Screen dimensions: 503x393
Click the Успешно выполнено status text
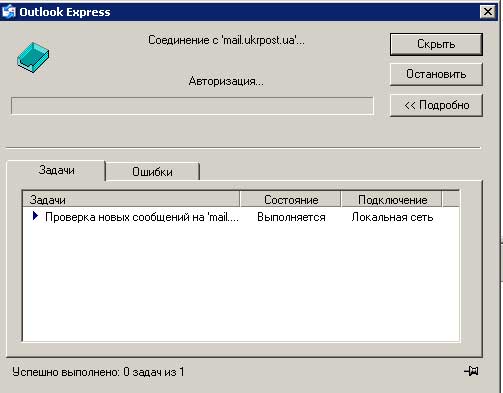tap(98, 372)
